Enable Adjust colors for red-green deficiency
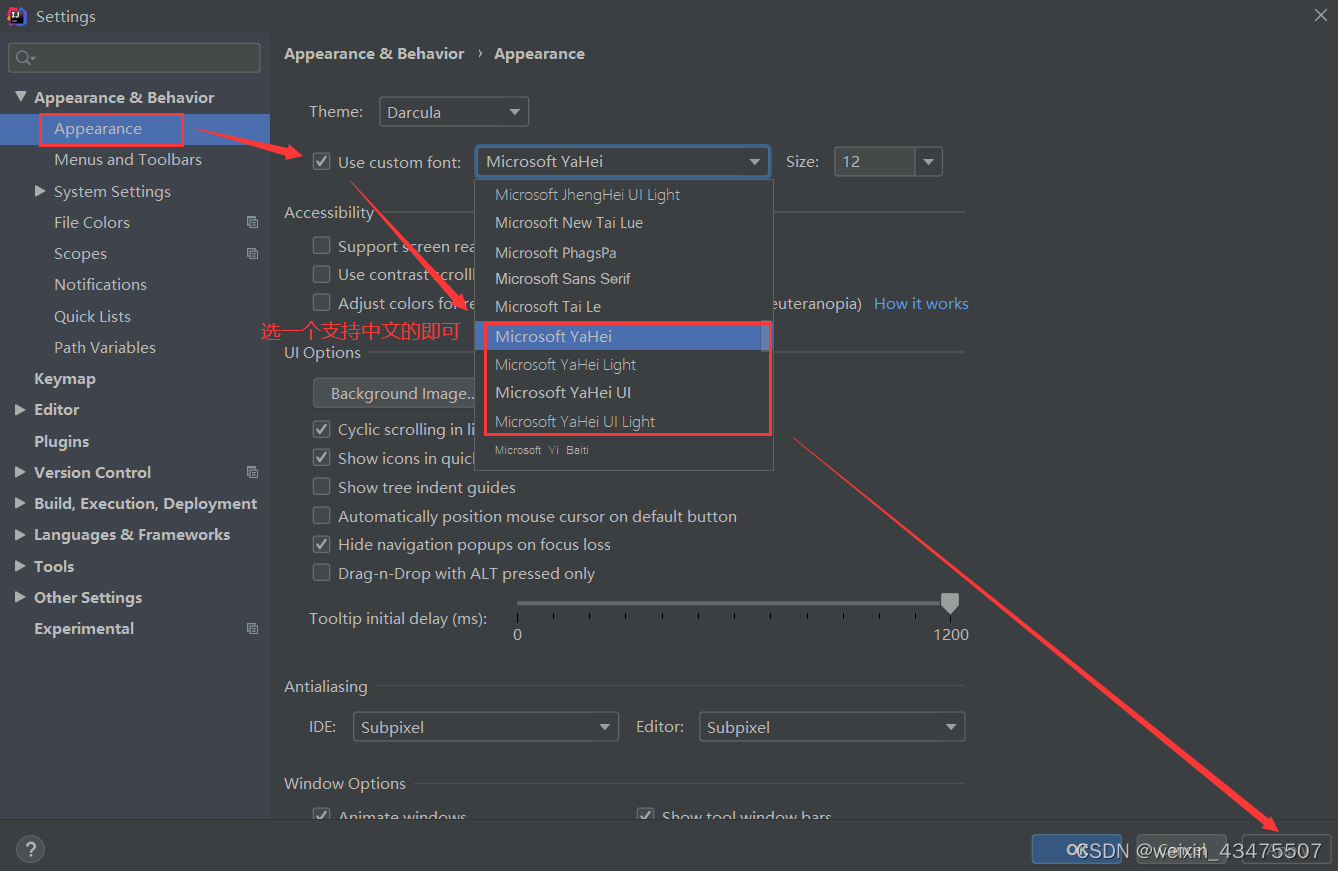This screenshot has height=871, width=1338. click(321, 302)
